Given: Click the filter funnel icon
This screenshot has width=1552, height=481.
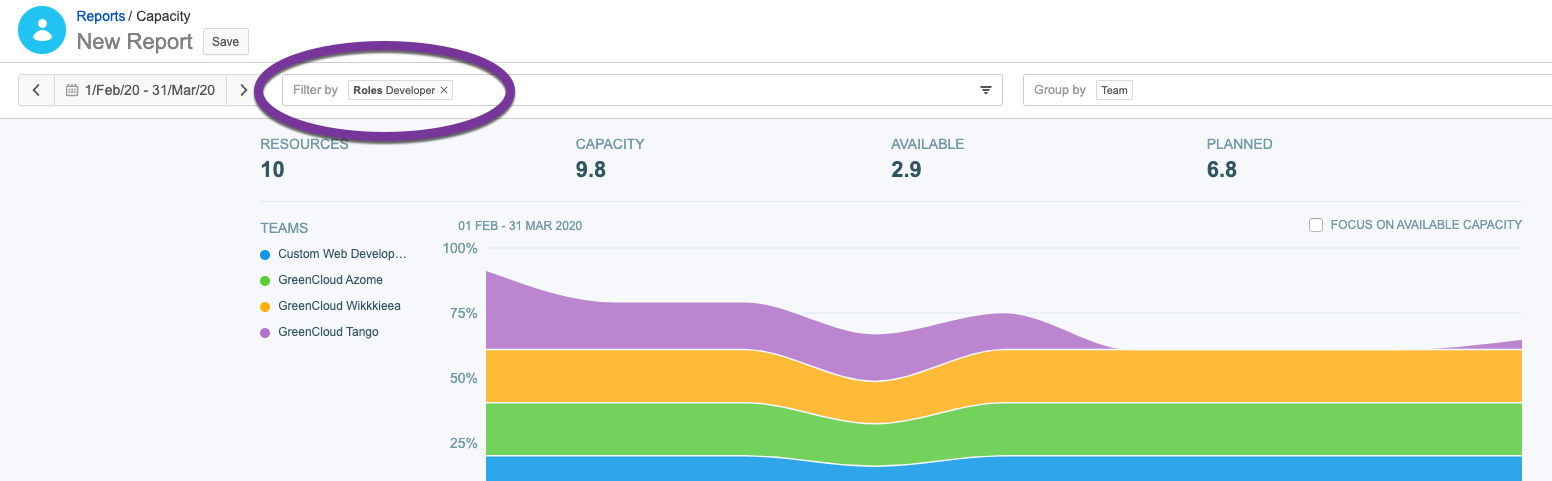Looking at the screenshot, I should pyautogui.click(x=985, y=90).
